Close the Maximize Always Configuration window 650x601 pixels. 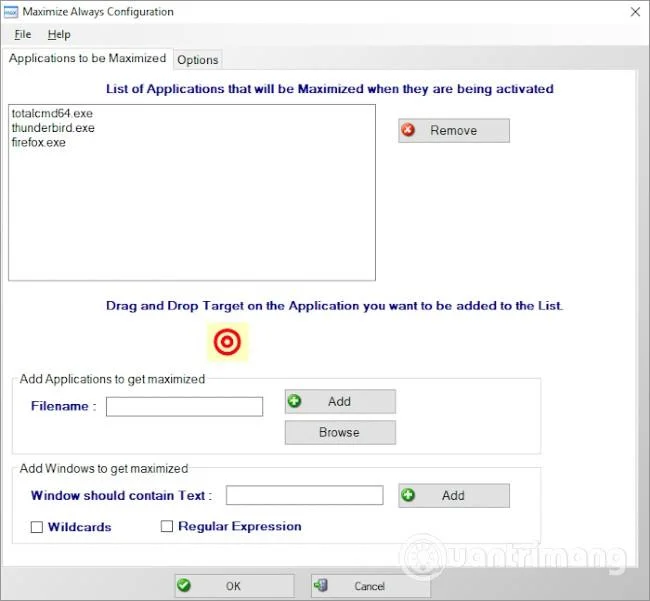635,12
